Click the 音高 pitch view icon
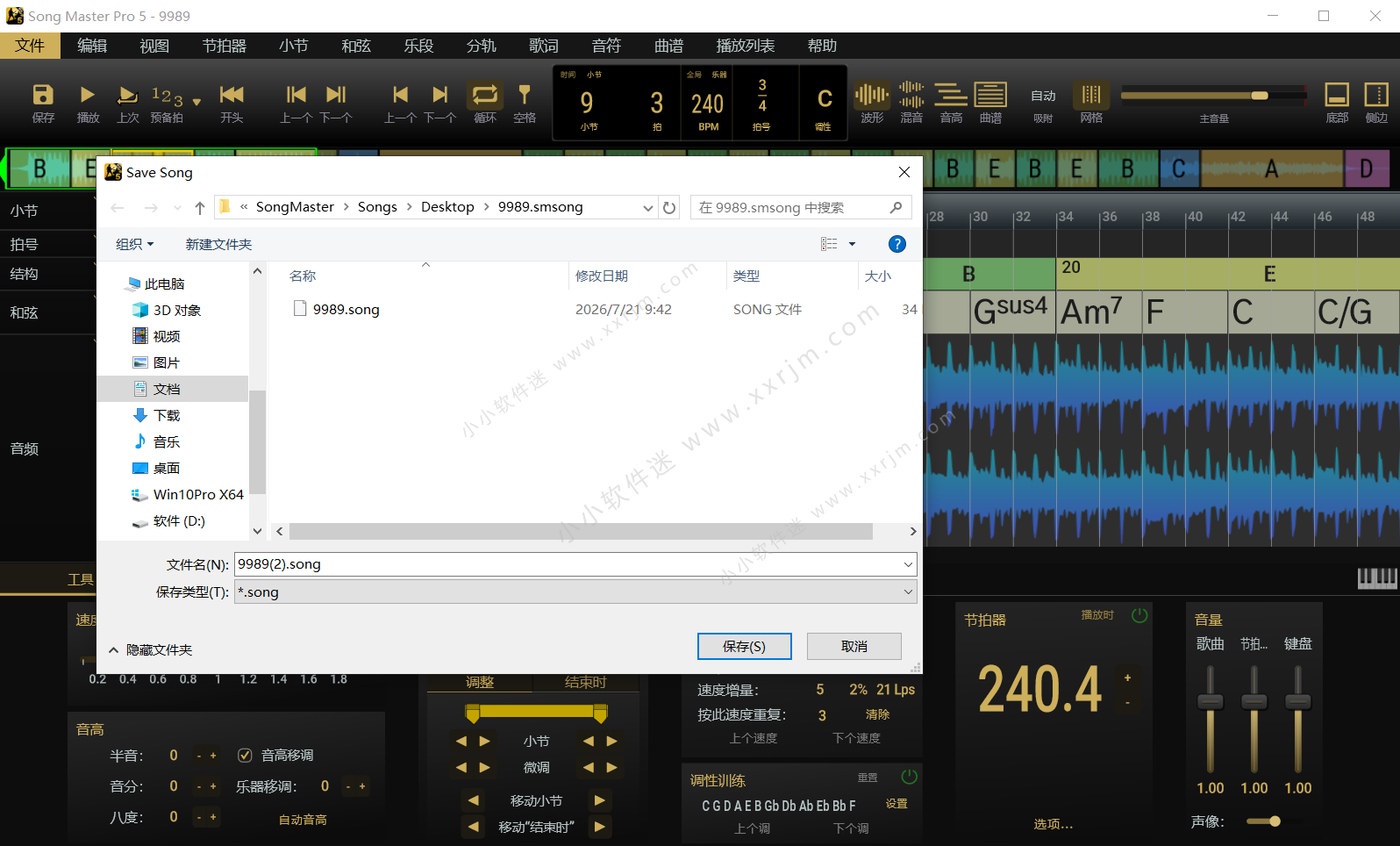 pyautogui.click(x=951, y=95)
